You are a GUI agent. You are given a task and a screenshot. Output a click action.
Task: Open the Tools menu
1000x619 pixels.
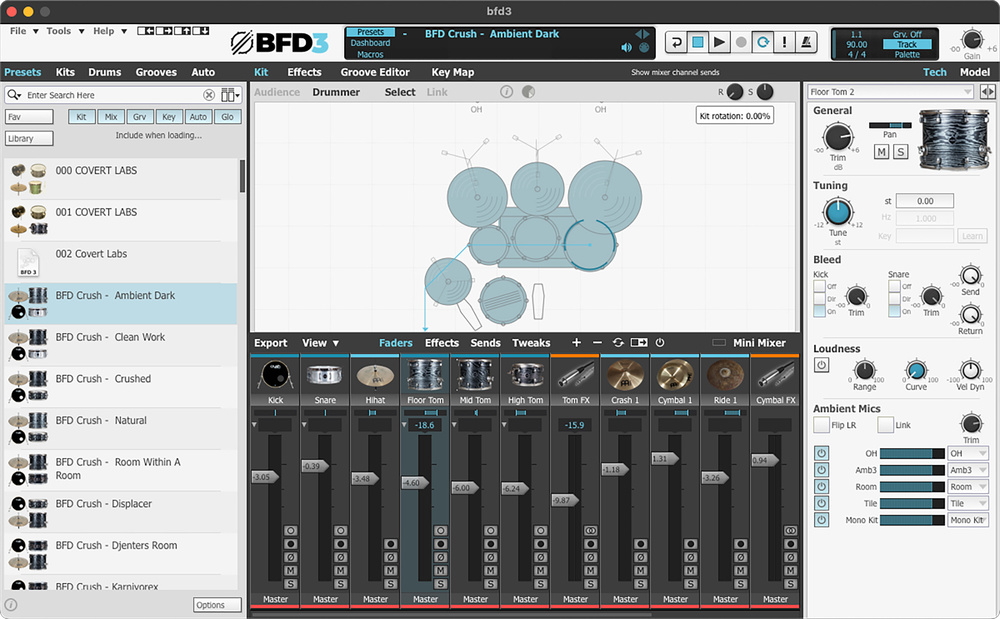(58, 31)
